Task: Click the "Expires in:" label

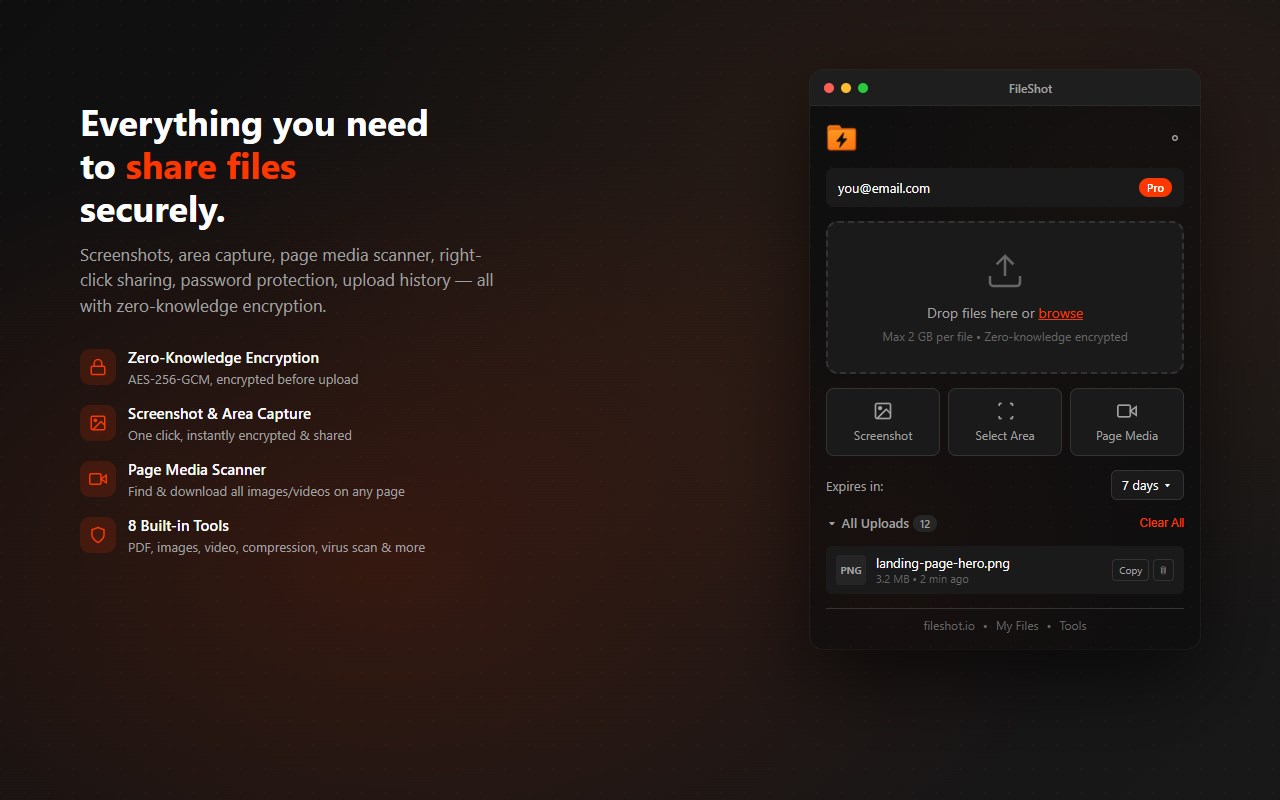Action: pos(855,486)
